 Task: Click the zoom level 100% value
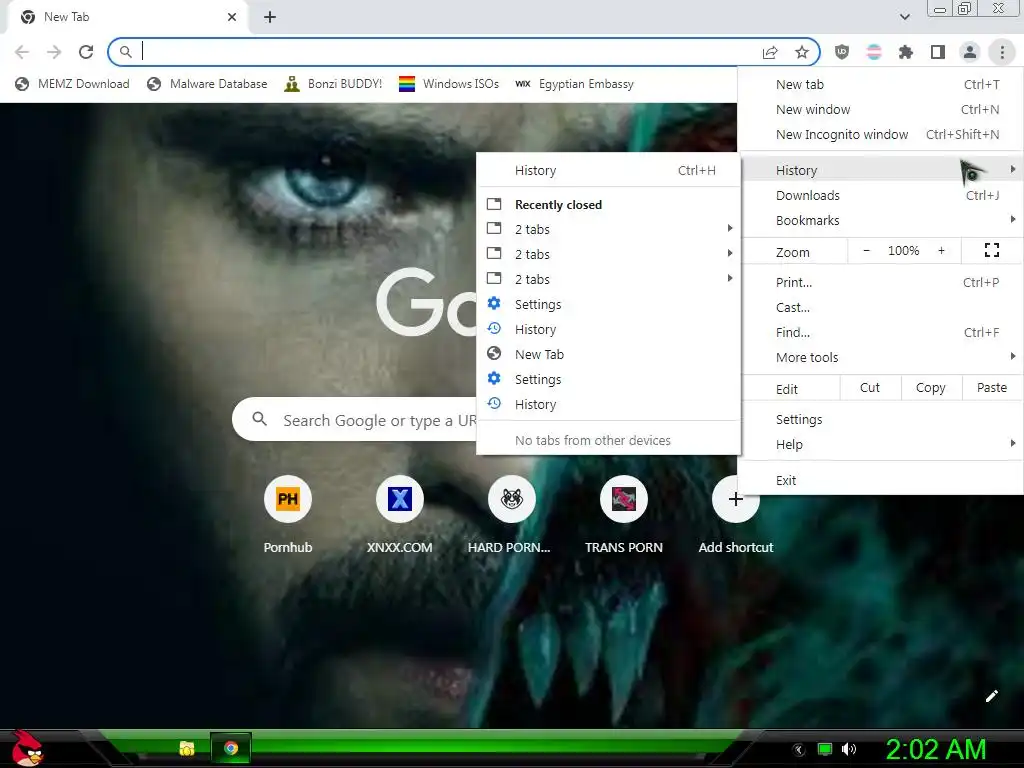903,250
